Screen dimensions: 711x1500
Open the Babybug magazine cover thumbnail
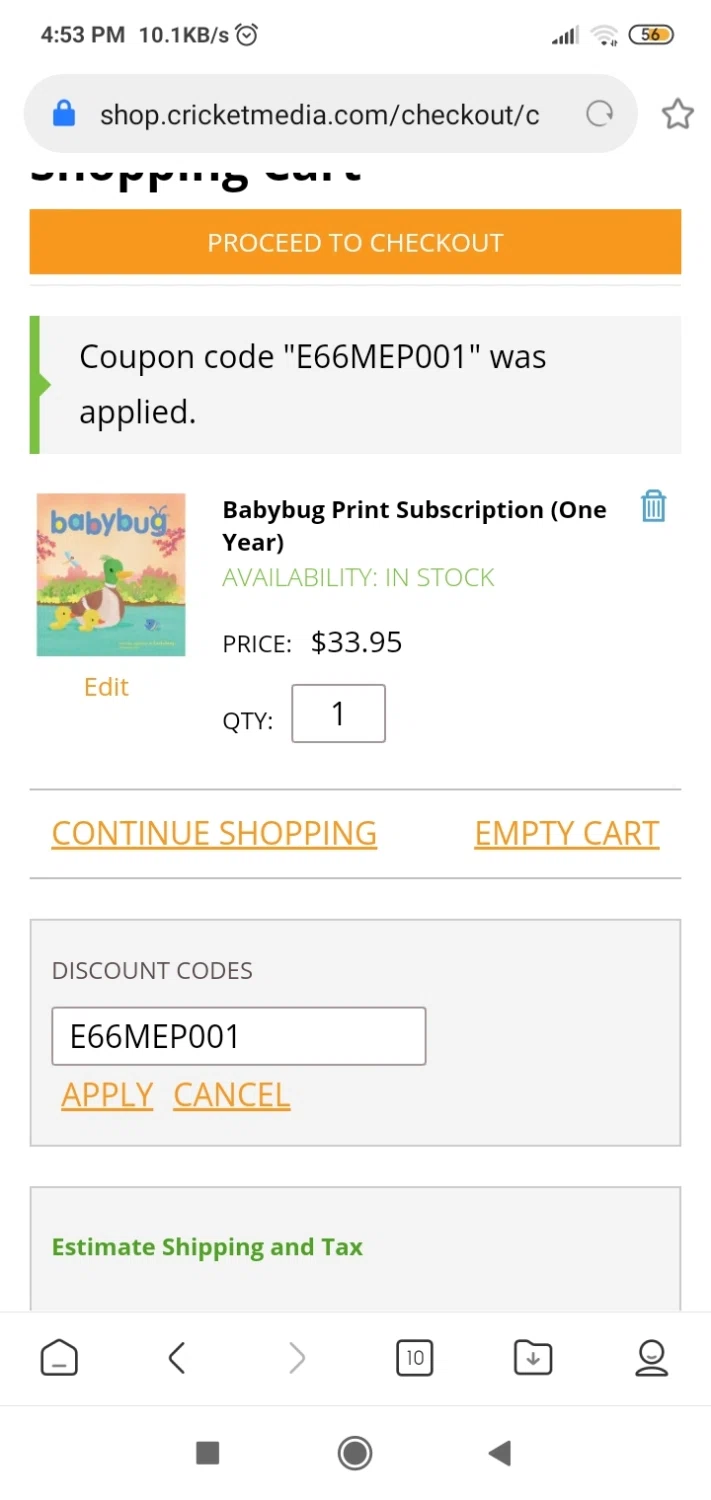[x=111, y=574]
